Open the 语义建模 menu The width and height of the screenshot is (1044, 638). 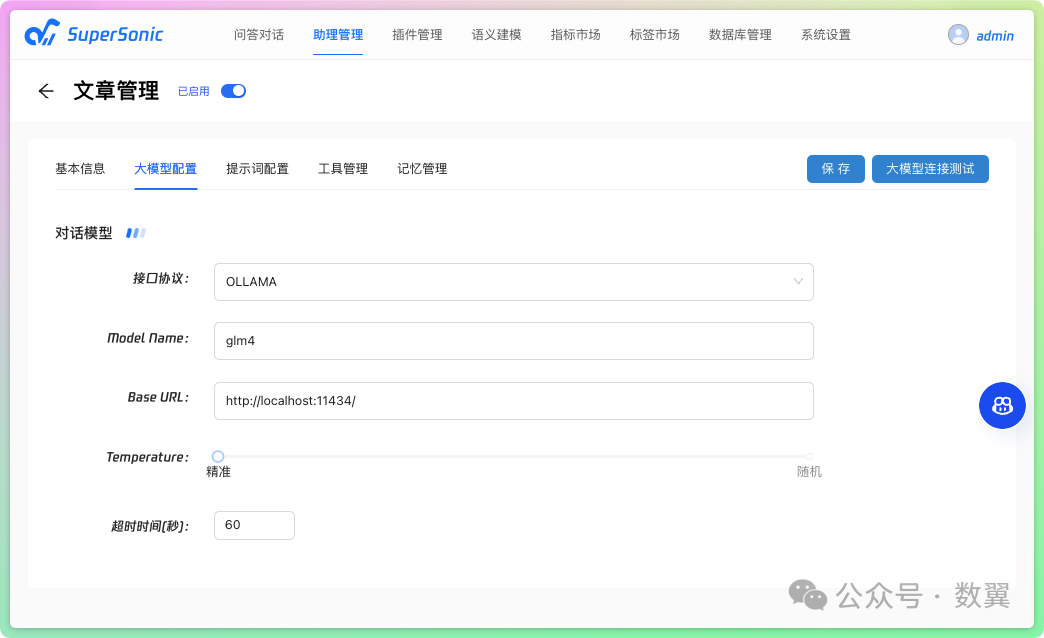click(497, 35)
